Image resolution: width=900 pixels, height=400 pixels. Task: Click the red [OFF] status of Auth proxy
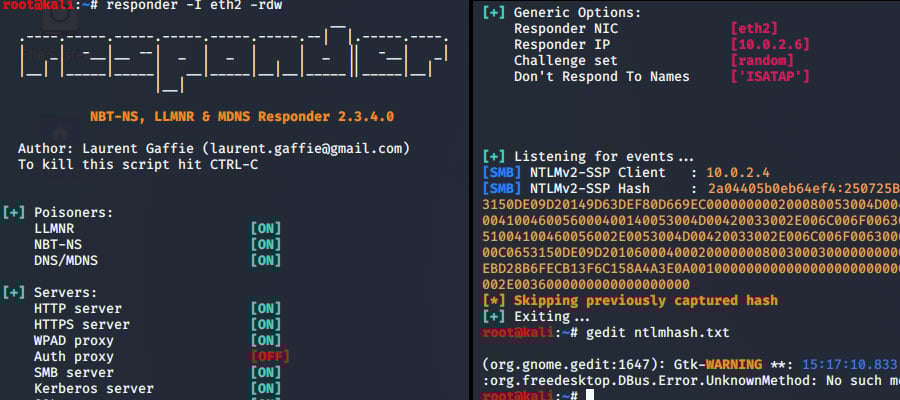[270, 357]
